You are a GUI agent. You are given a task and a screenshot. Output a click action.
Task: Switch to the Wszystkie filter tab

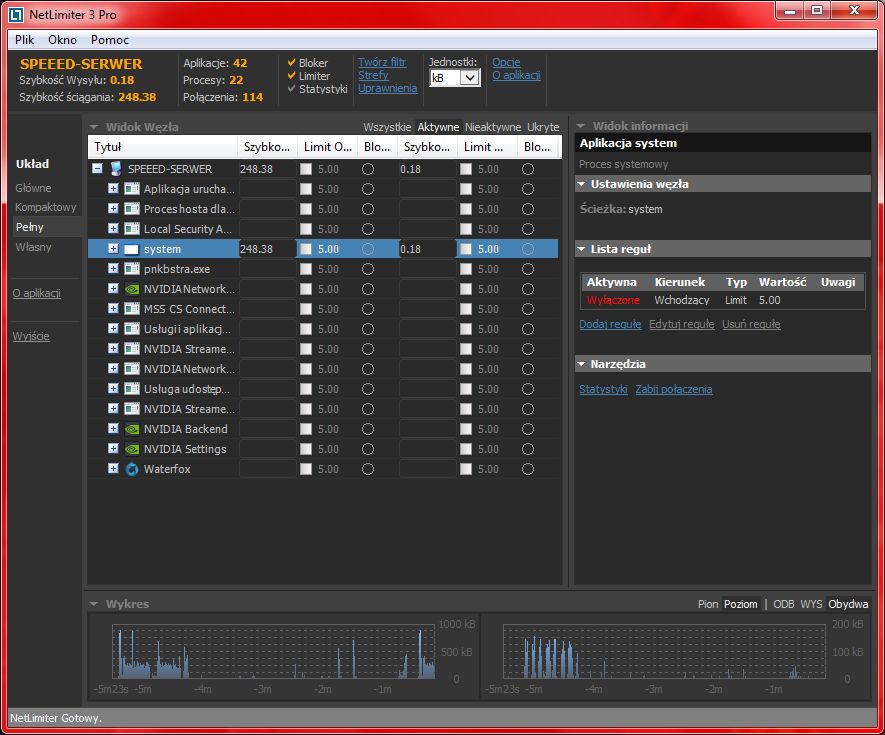pyautogui.click(x=387, y=127)
